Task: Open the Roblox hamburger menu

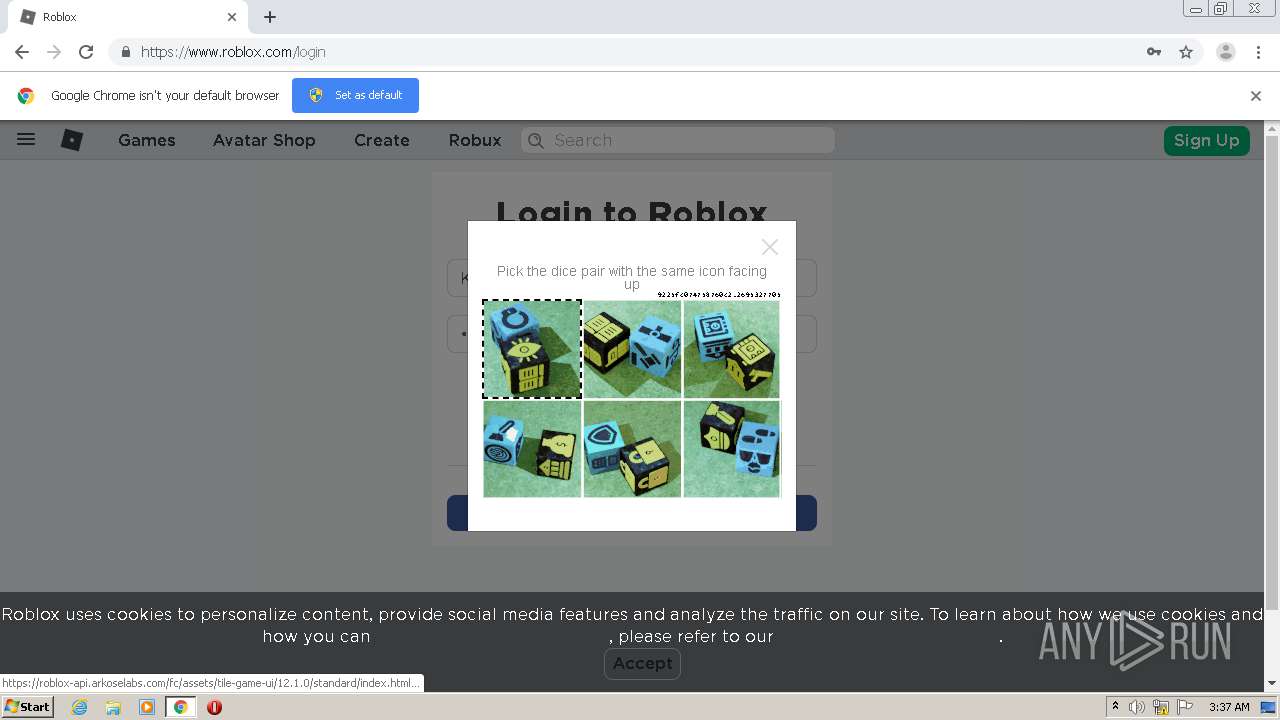Action: [x=26, y=140]
